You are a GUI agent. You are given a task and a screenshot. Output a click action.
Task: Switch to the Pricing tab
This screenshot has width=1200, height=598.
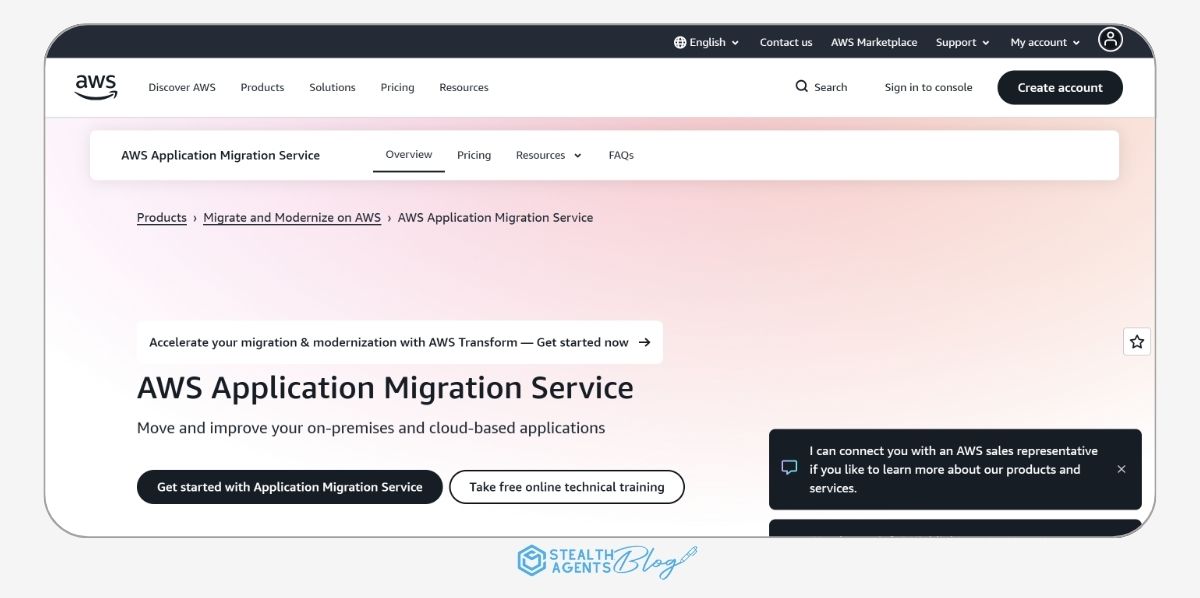[474, 155]
